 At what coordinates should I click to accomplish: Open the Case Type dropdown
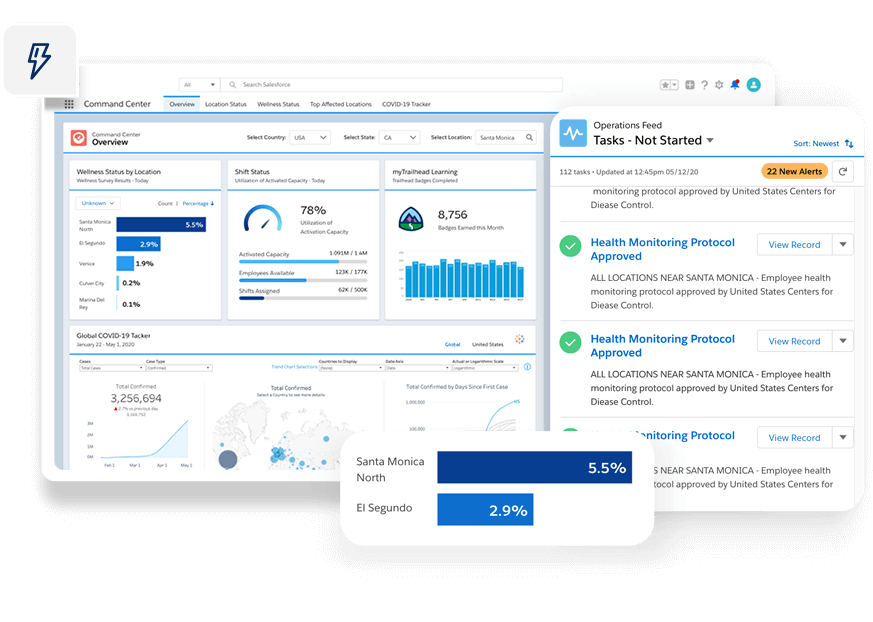coord(179,368)
